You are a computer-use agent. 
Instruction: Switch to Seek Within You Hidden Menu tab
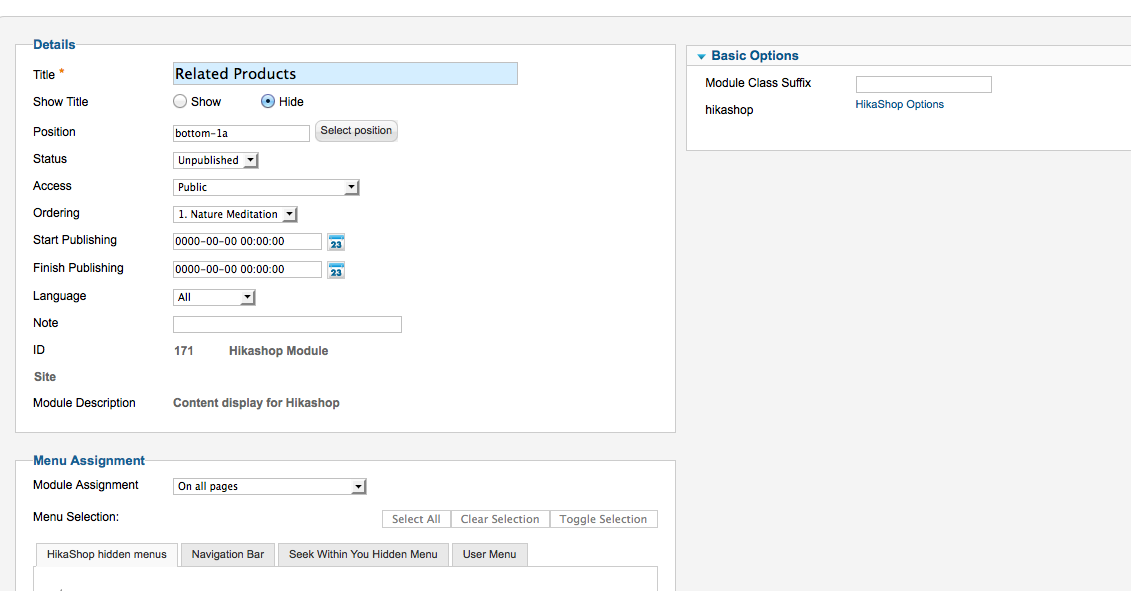pyautogui.click(x=363, y=554)
